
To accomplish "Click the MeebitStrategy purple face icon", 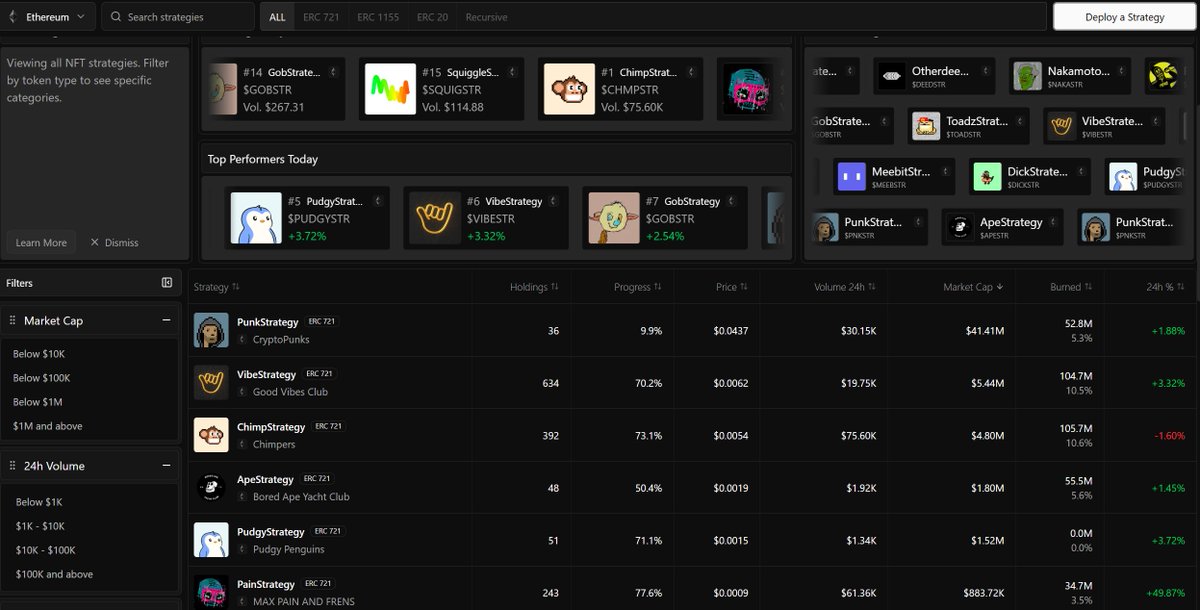I will (851, 176).
